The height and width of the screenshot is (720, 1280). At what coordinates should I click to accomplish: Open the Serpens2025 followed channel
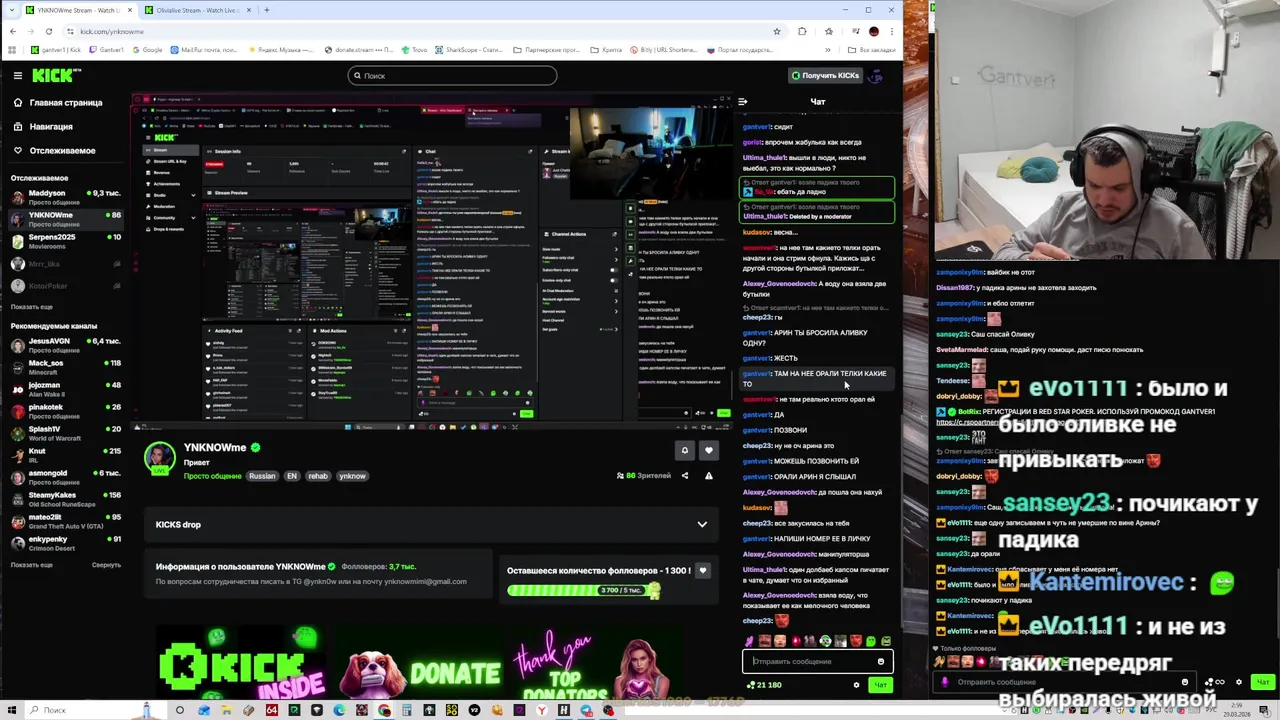point(65,241)
